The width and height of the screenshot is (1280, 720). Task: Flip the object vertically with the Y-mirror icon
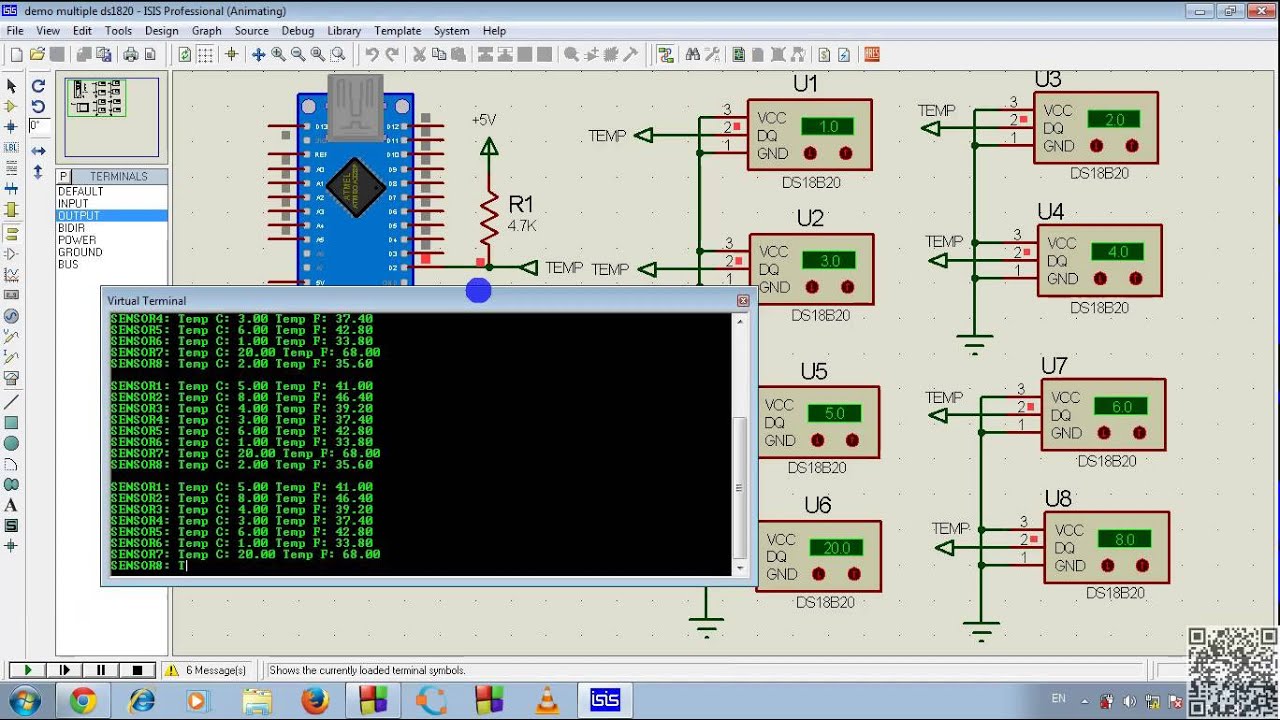point(38,172)
